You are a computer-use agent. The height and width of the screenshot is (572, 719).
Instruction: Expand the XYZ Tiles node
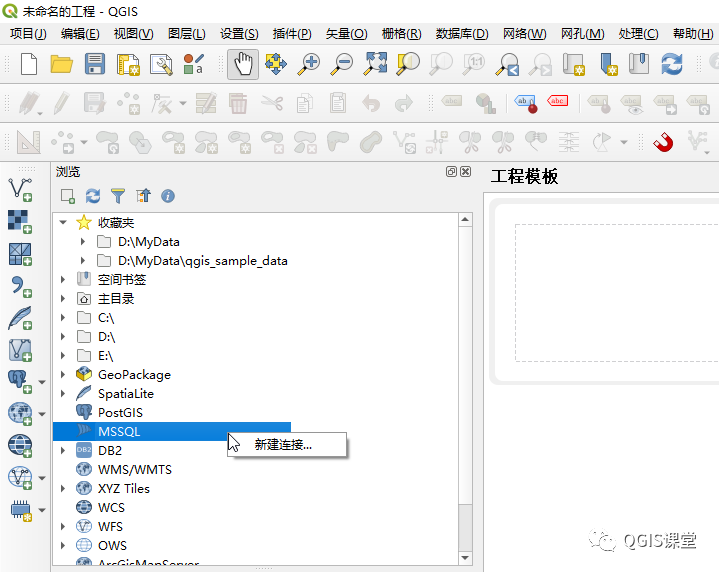coord(63,489)
